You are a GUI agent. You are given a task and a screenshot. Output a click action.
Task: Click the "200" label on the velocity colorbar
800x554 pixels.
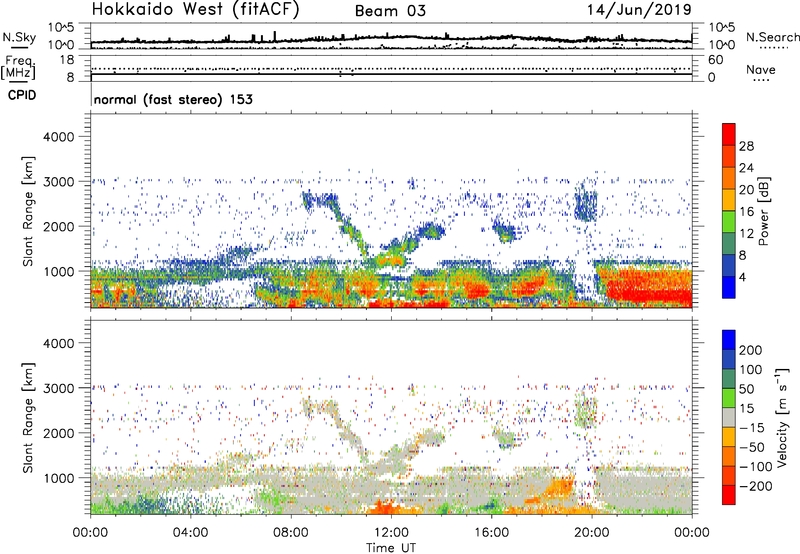[x=751, y=350]
